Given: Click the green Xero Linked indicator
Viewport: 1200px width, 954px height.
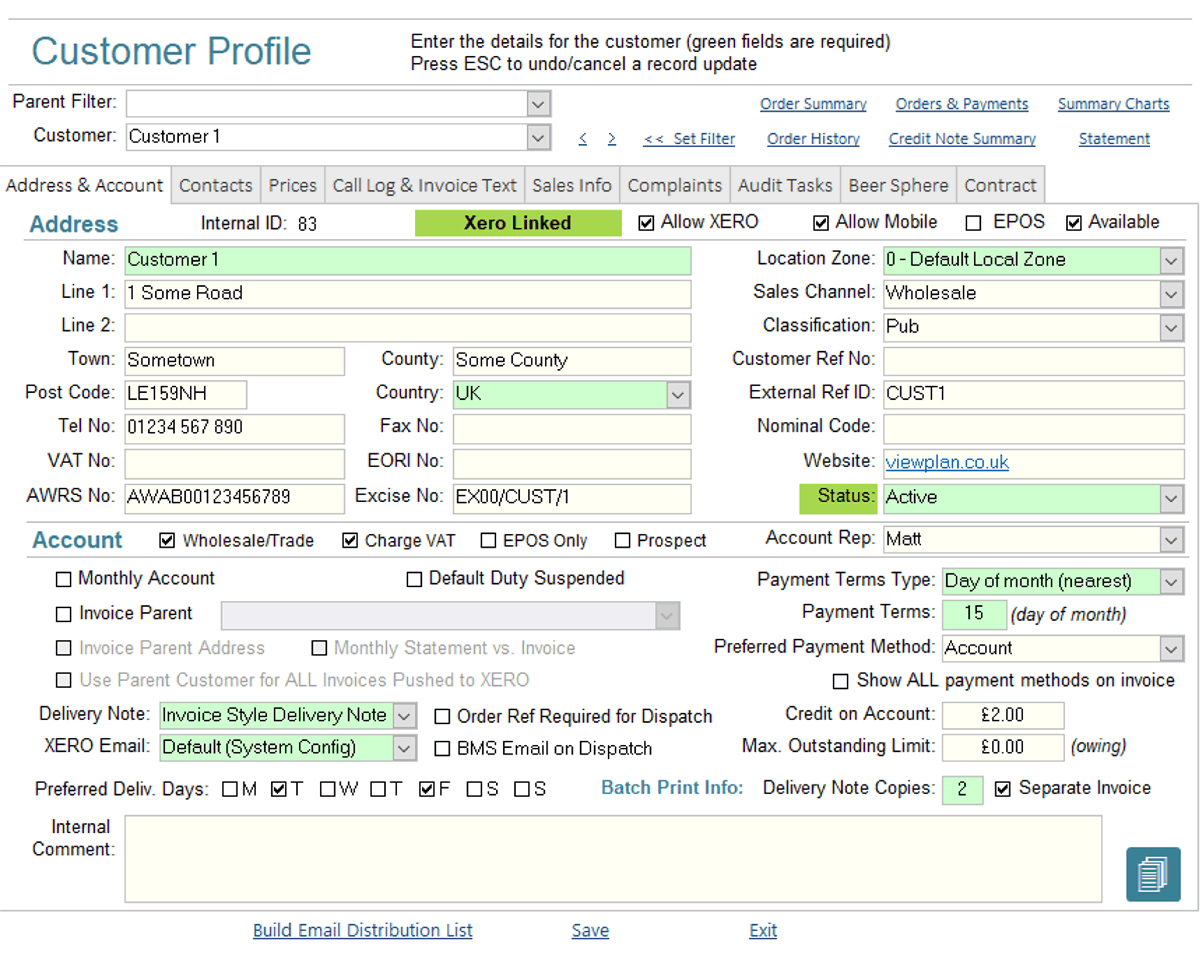Looking at the screenshot, I should click(517, 223).
